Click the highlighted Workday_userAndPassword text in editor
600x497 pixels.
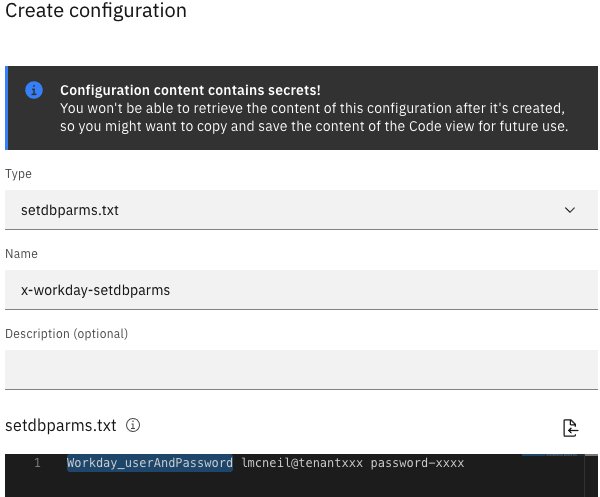(x=150, y=463)
